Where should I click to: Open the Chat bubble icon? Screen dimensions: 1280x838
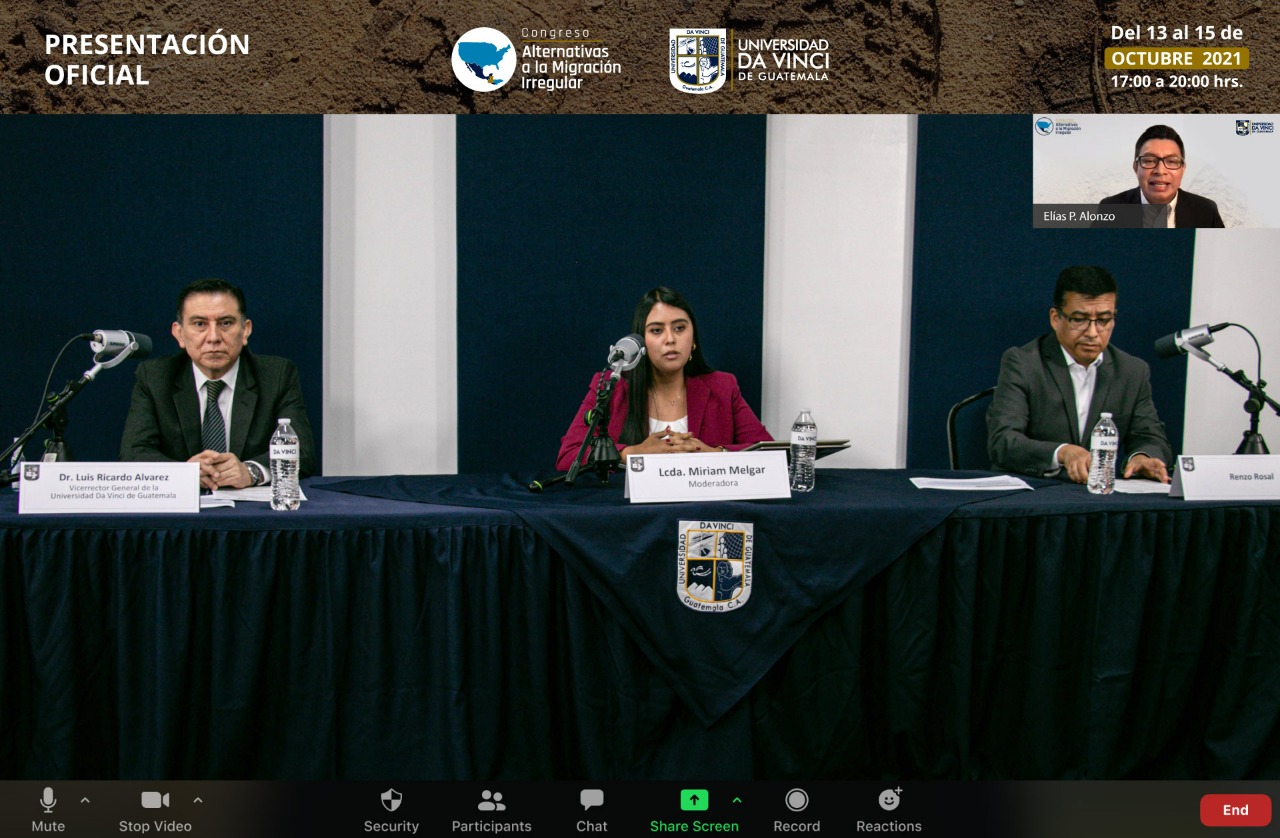click(591, 800)
